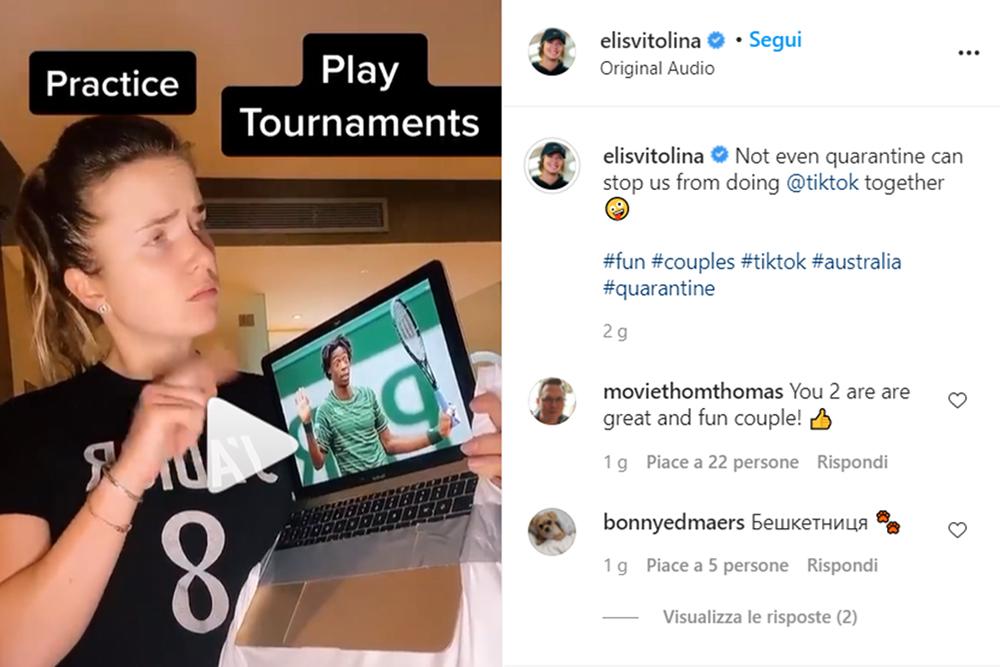Reply to moviethomthomas's comment via Rispondi
The height and width of the screenshot is (667, 1000).
[x=852, y=462]
